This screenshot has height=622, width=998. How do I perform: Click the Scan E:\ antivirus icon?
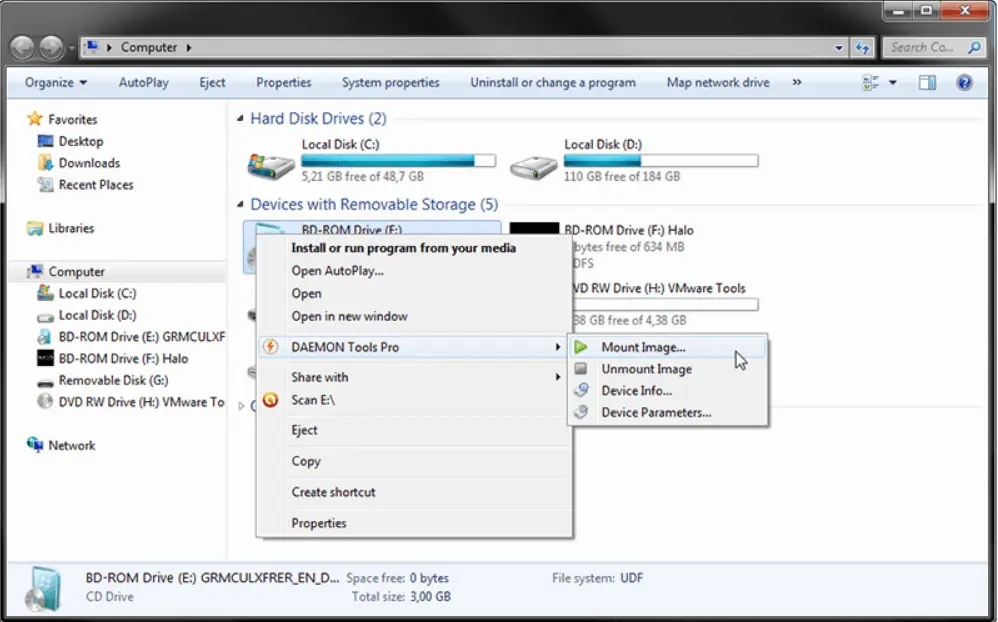pos(269,400)
